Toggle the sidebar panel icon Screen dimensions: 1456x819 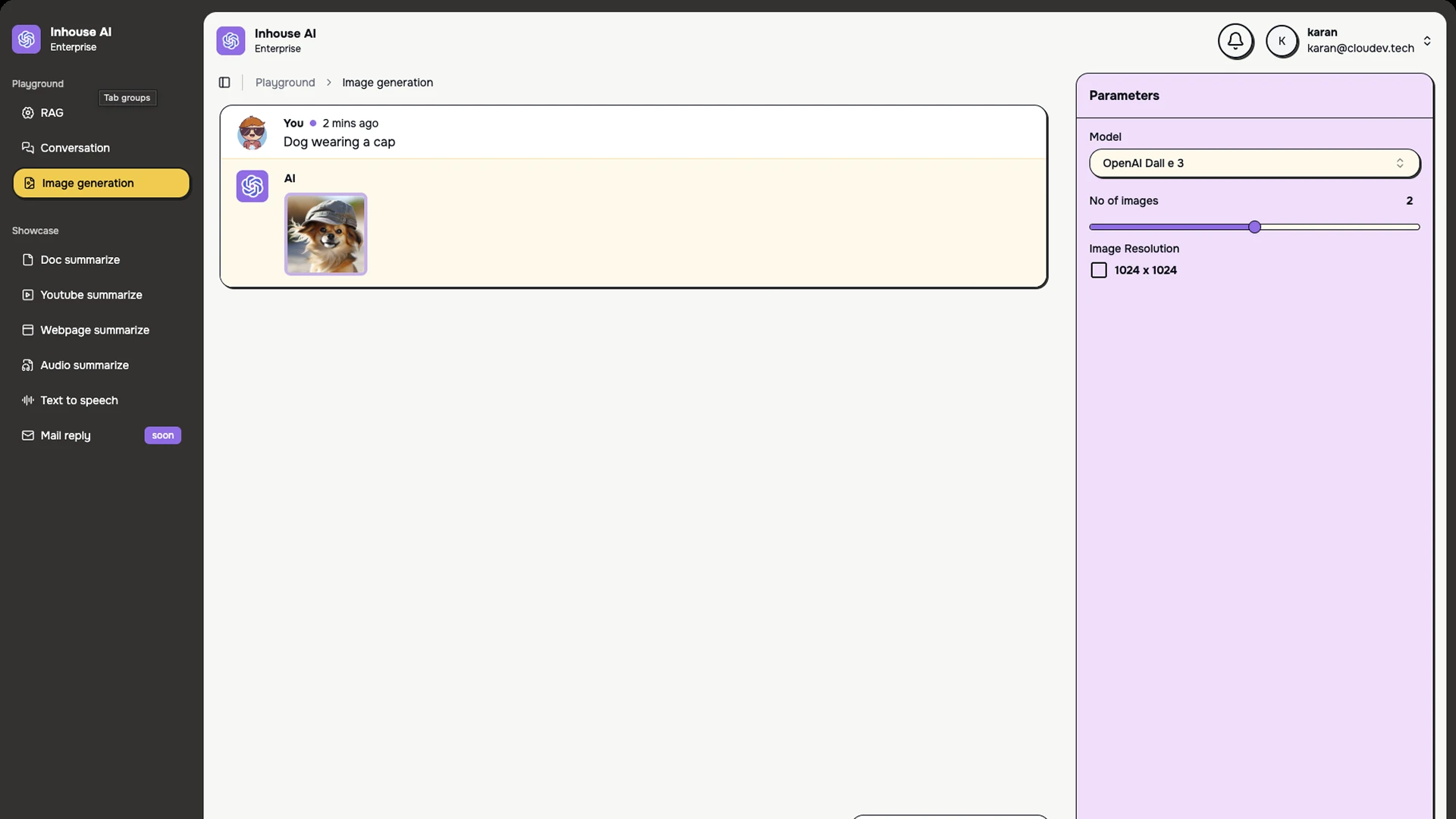pyautogui.click(x=224, y=83)
